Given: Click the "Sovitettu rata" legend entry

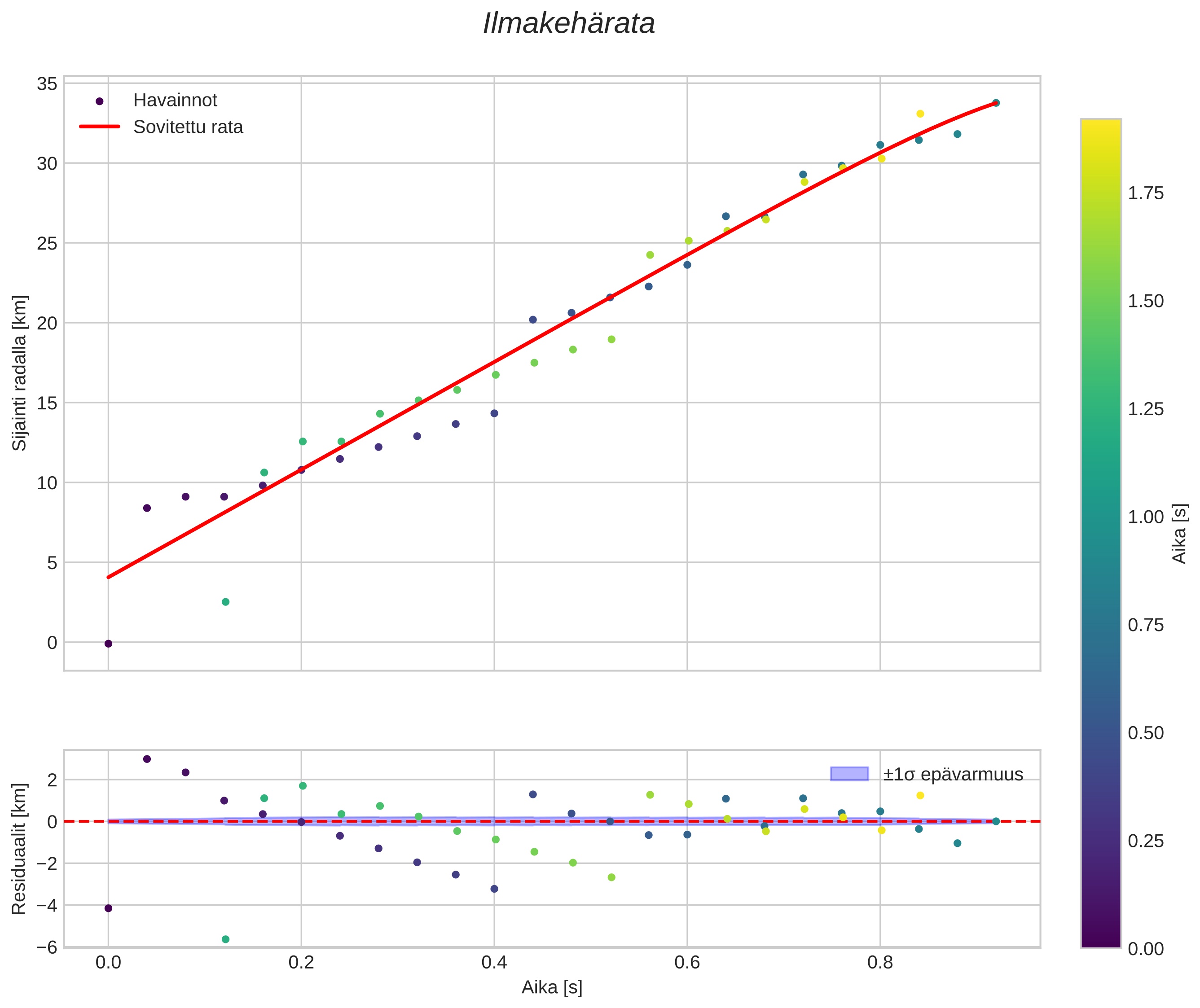Looking at the screenshot, I should point(188,127).
